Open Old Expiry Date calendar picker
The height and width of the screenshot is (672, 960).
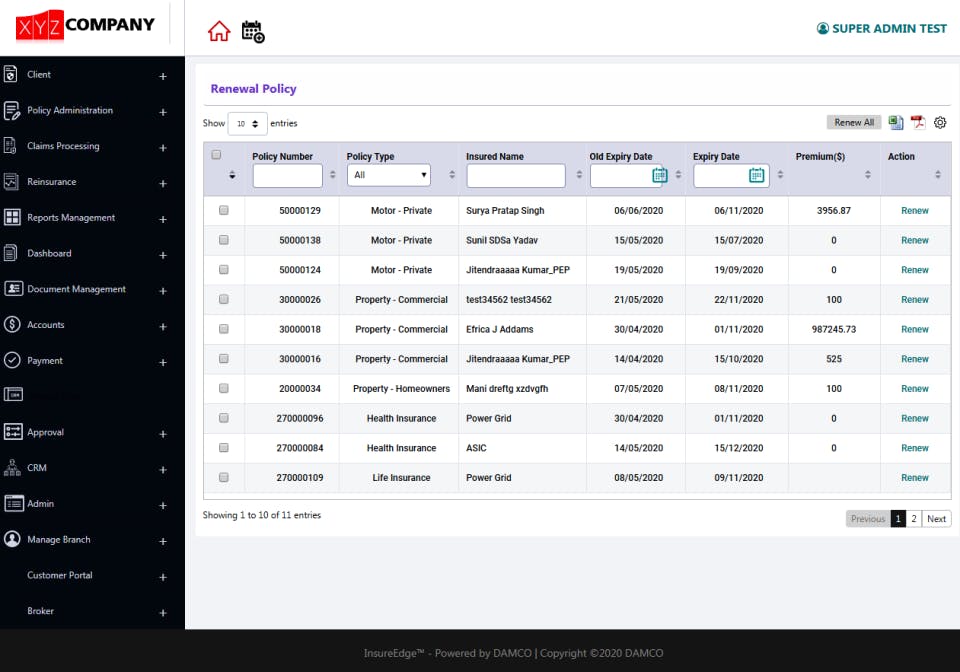659,175
